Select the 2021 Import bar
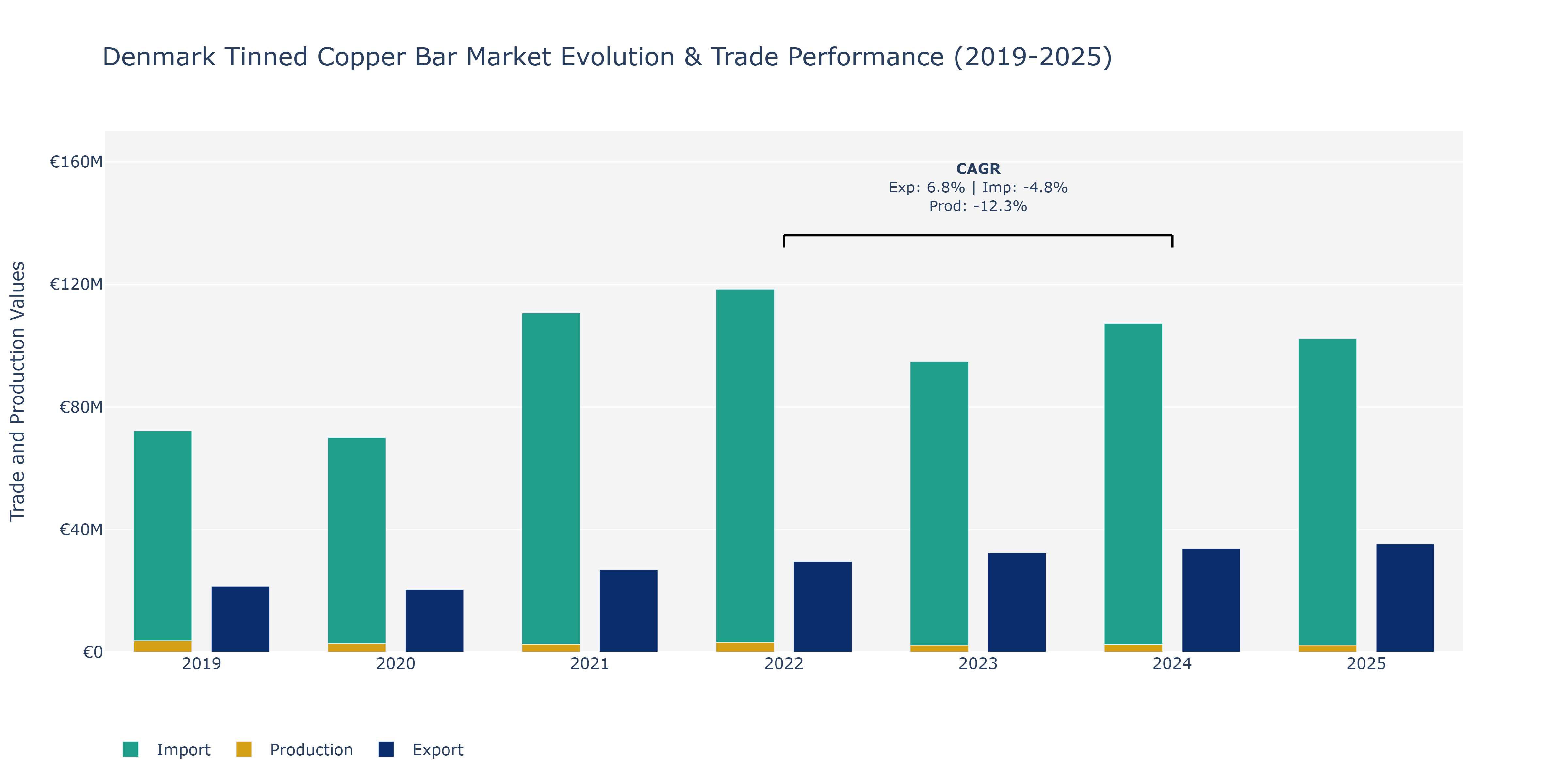Viewport: 1568px width, 784px height. pos(551,479)
